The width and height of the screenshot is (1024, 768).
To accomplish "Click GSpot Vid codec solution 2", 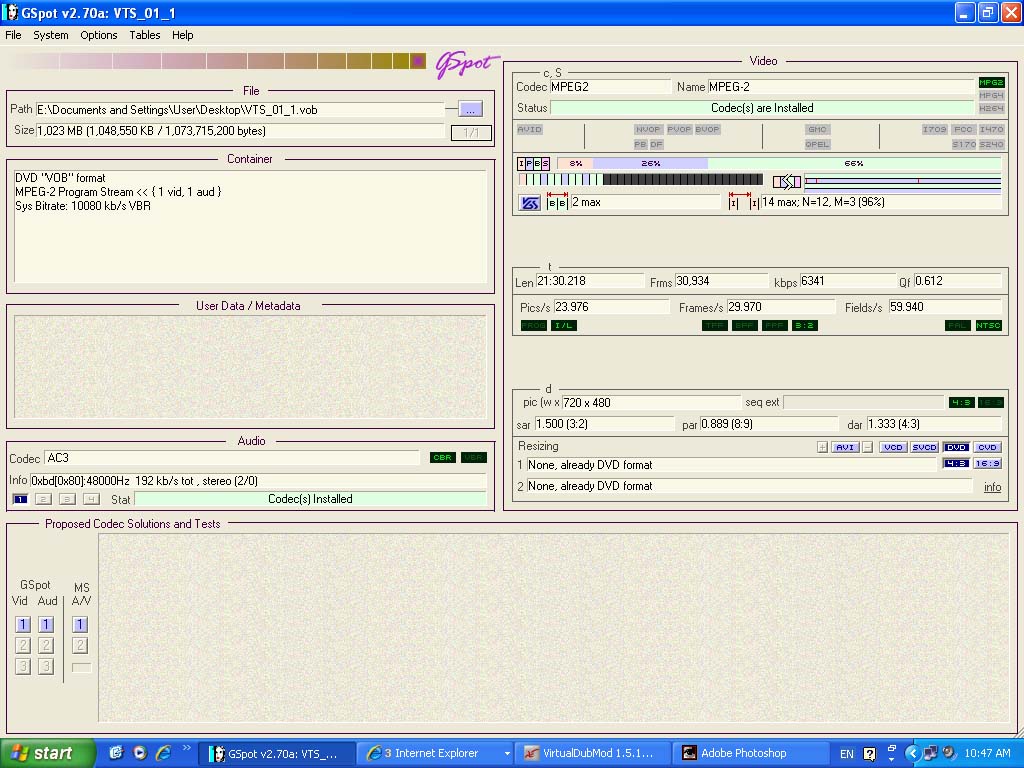I will (23, 645).
